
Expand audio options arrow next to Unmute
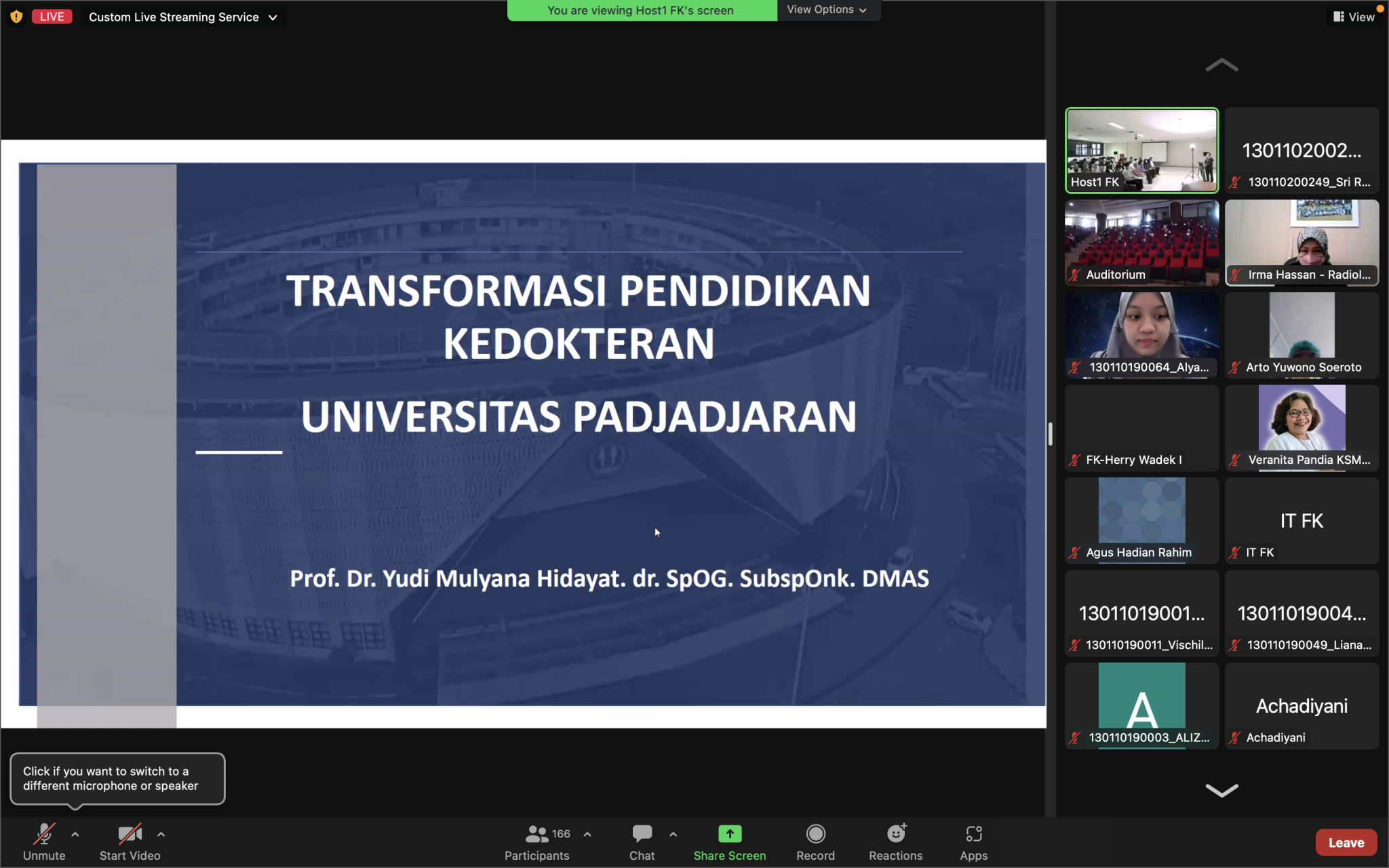tap(75, 835)
